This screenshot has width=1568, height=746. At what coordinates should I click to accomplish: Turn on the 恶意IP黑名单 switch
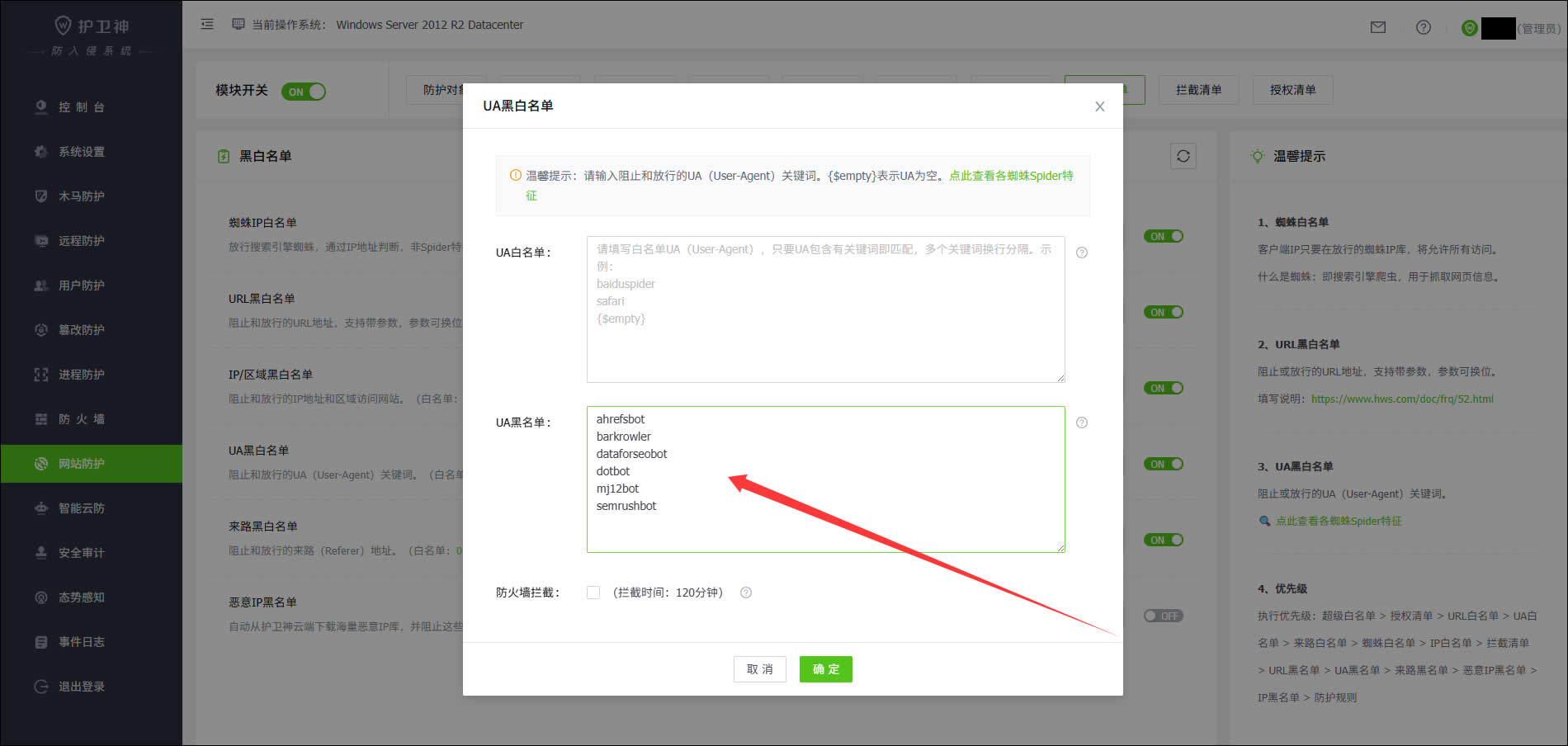click(1163, 616)
